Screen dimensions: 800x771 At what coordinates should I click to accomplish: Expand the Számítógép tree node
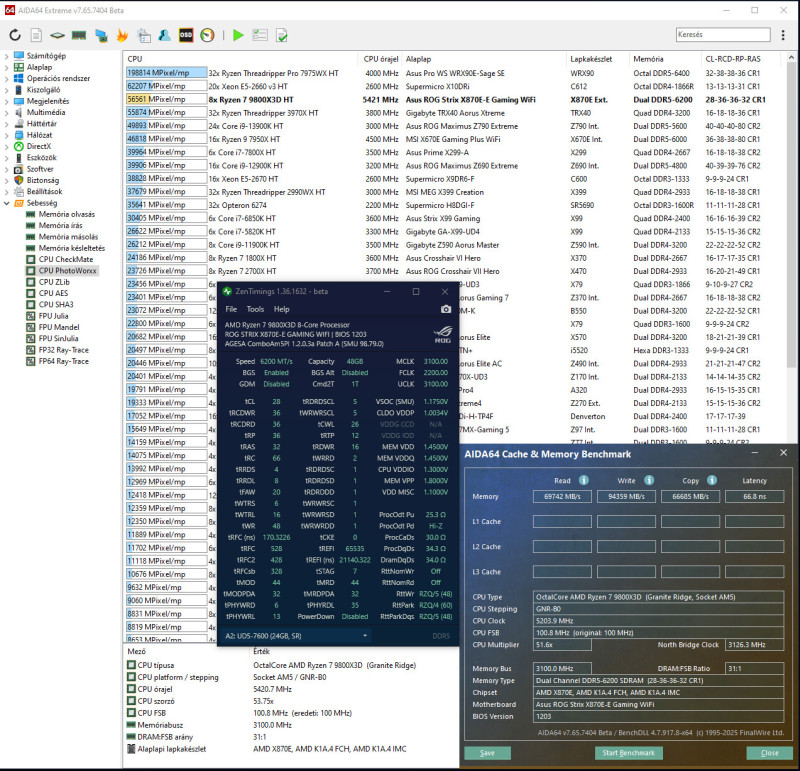click(8, 55)
